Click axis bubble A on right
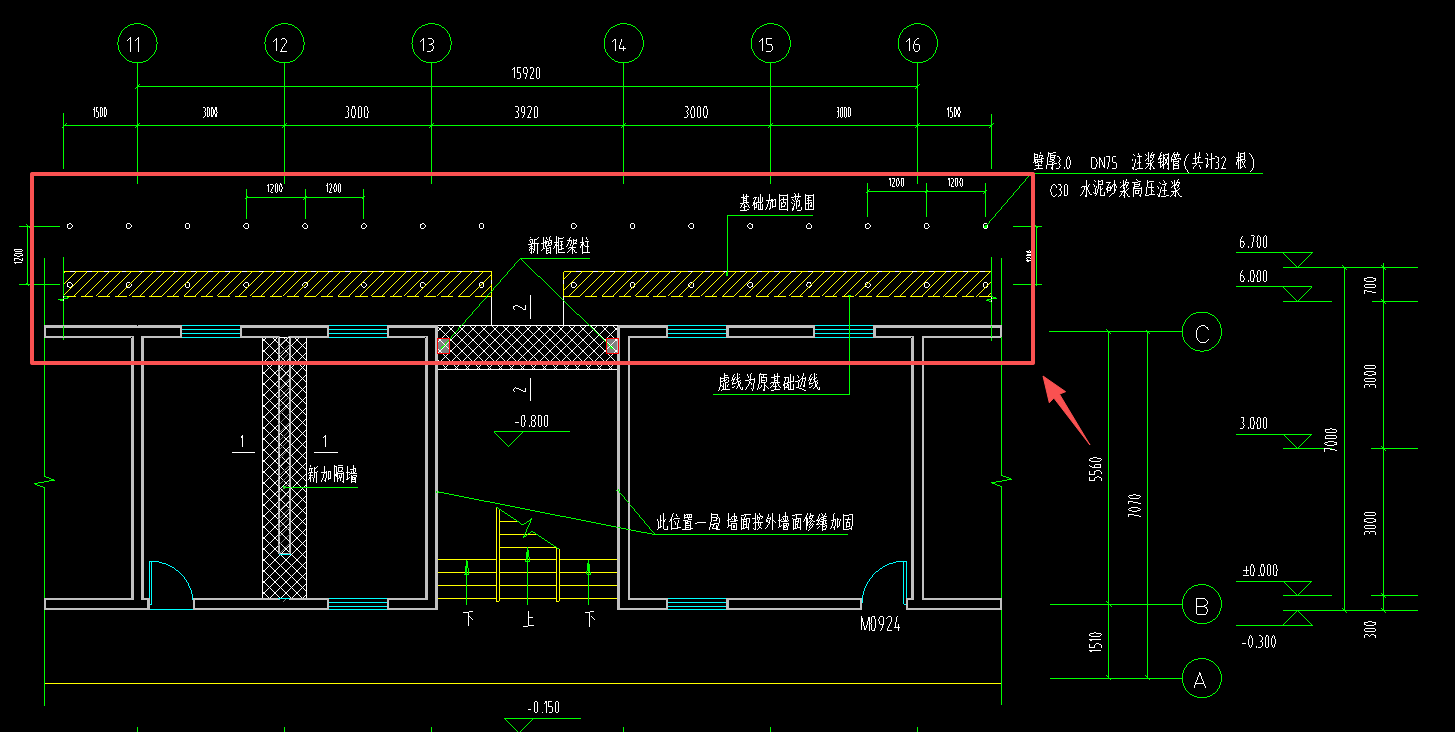This screenshot has width=1455, height=732. tap(1201, 680)
